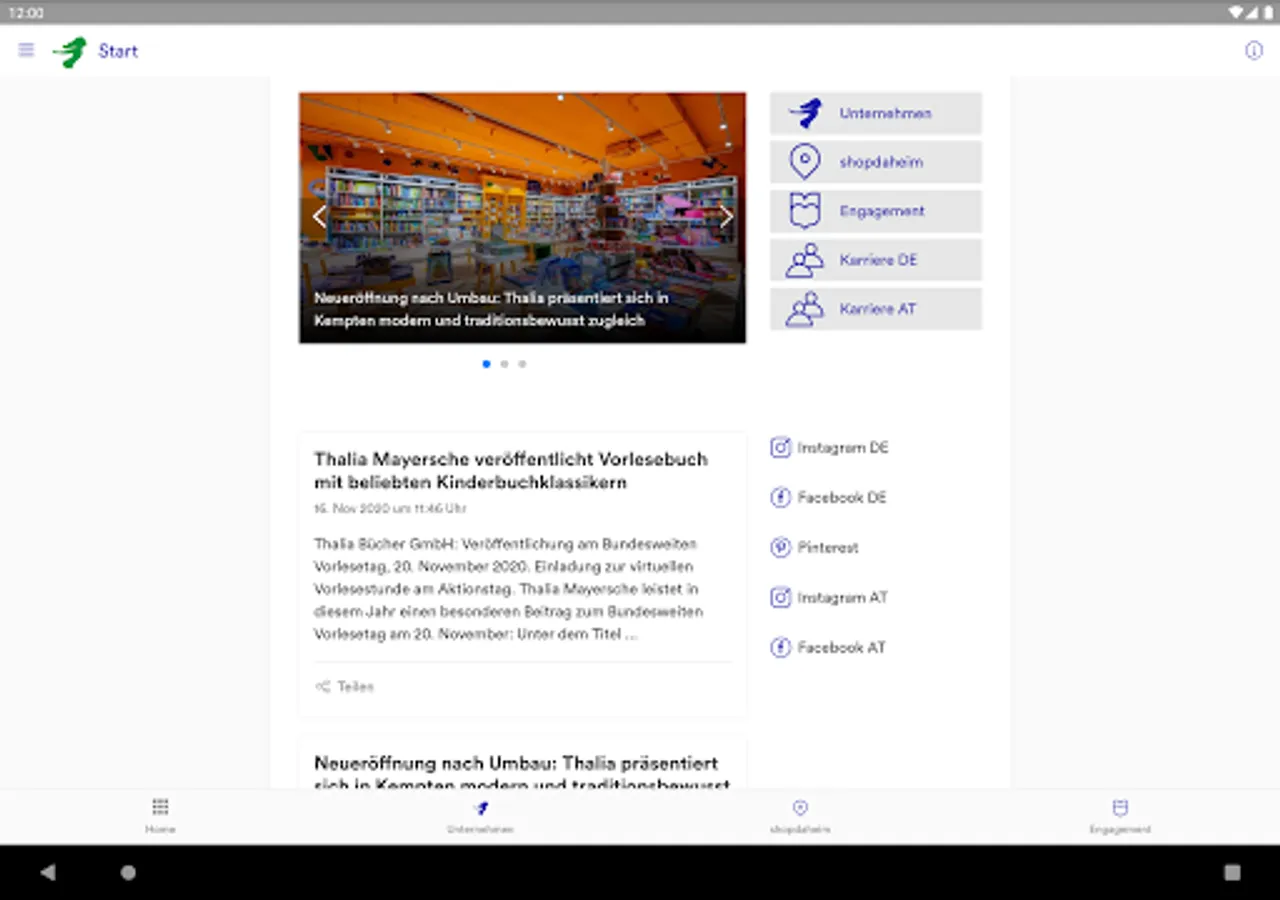Viewport: 1280px width, 900px height.
Task: Open the Karriere AT tile
Action: coord(876,309)
